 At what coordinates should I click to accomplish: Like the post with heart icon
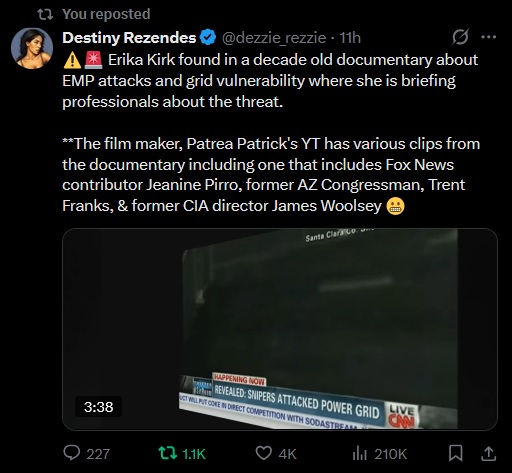tap(263, 454)
